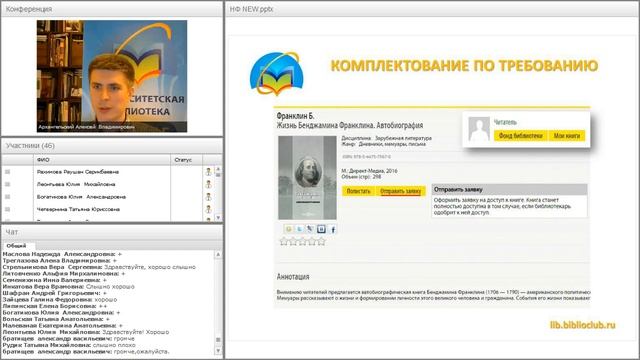Toggle square marker beside Богатикова Юлия Александровна
The image size is (640, 360).
tap(7, 197)
